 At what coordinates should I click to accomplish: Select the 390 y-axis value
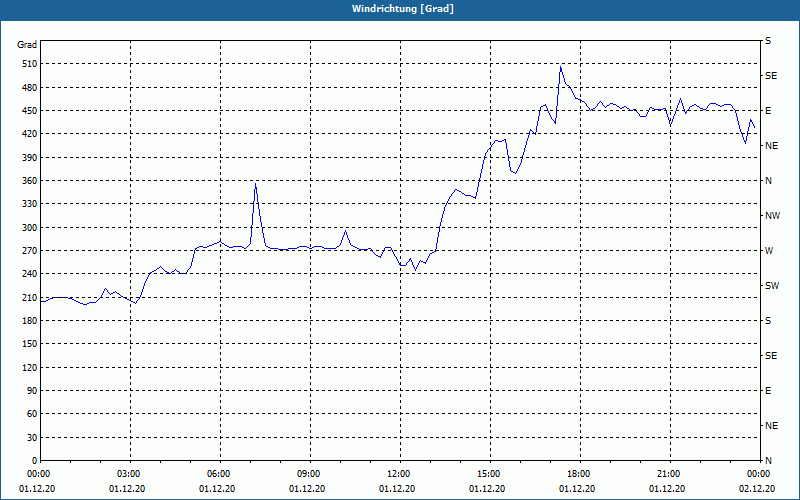click(30, 158)
